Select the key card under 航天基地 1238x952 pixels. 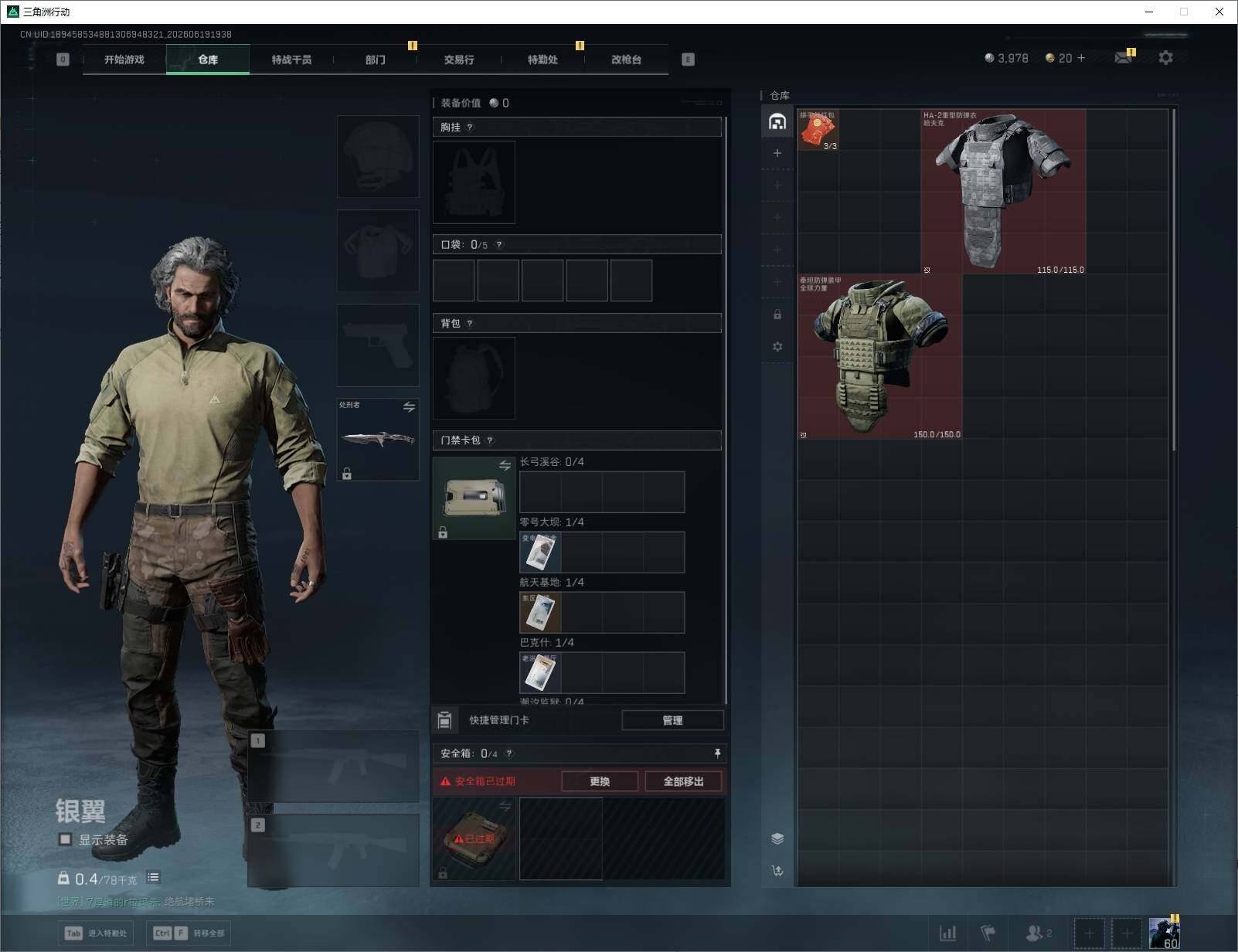pyautogui.click(x=540, y=612)
